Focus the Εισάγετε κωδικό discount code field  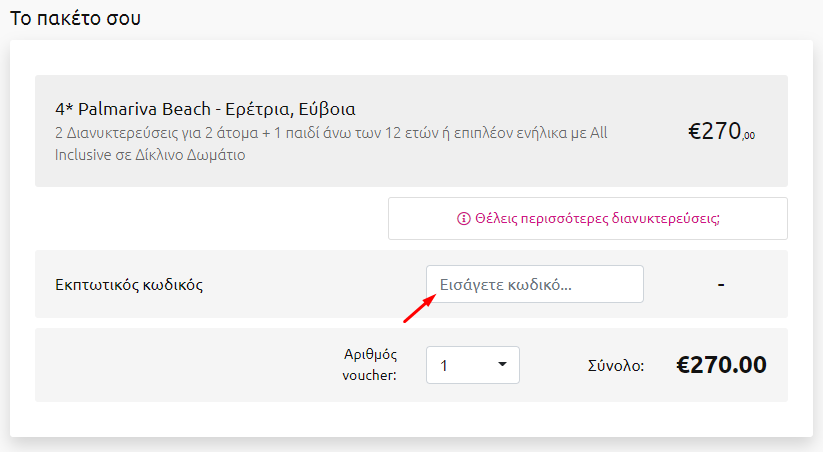(x=535, y=284)
